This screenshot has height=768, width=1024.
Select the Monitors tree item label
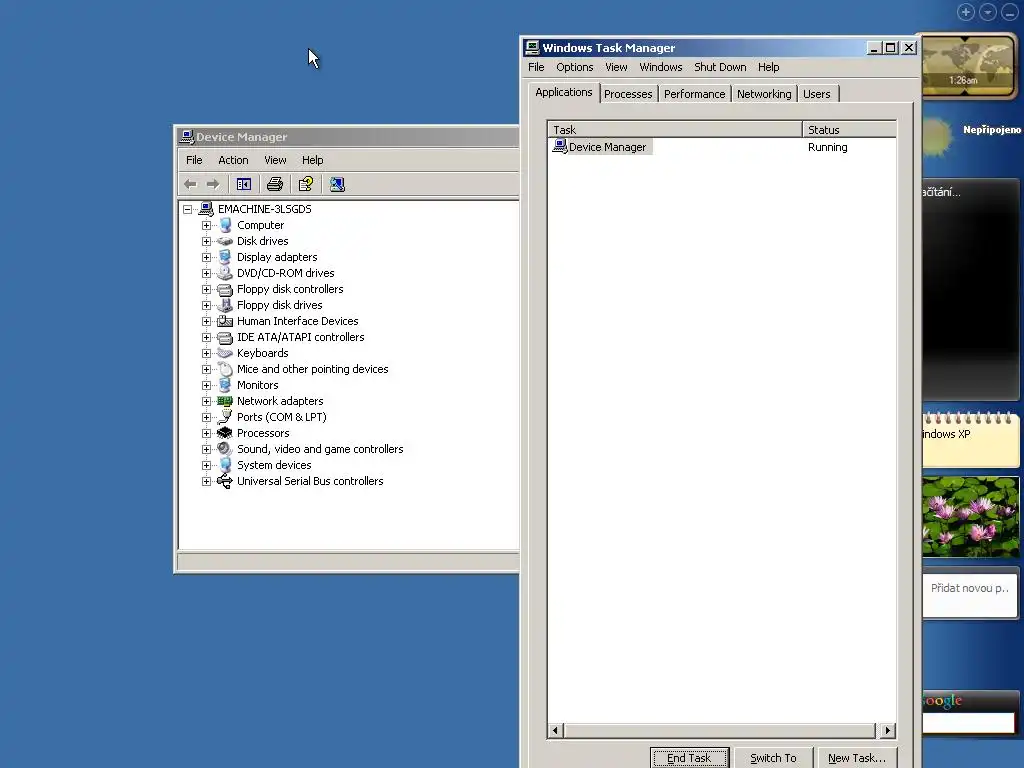[x=257, y=385]
